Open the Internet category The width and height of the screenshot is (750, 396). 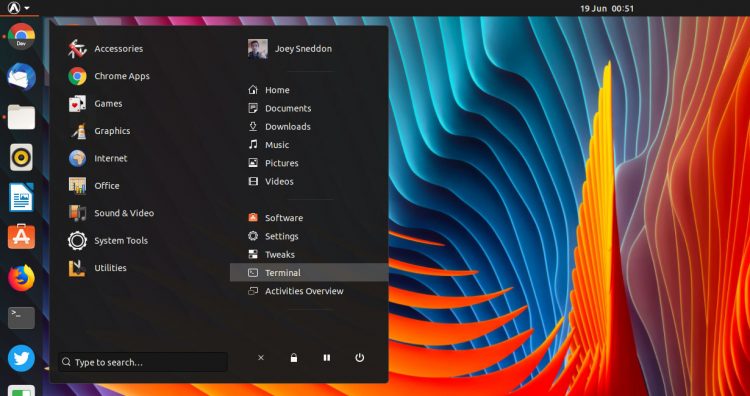click(x=97, y=158)
